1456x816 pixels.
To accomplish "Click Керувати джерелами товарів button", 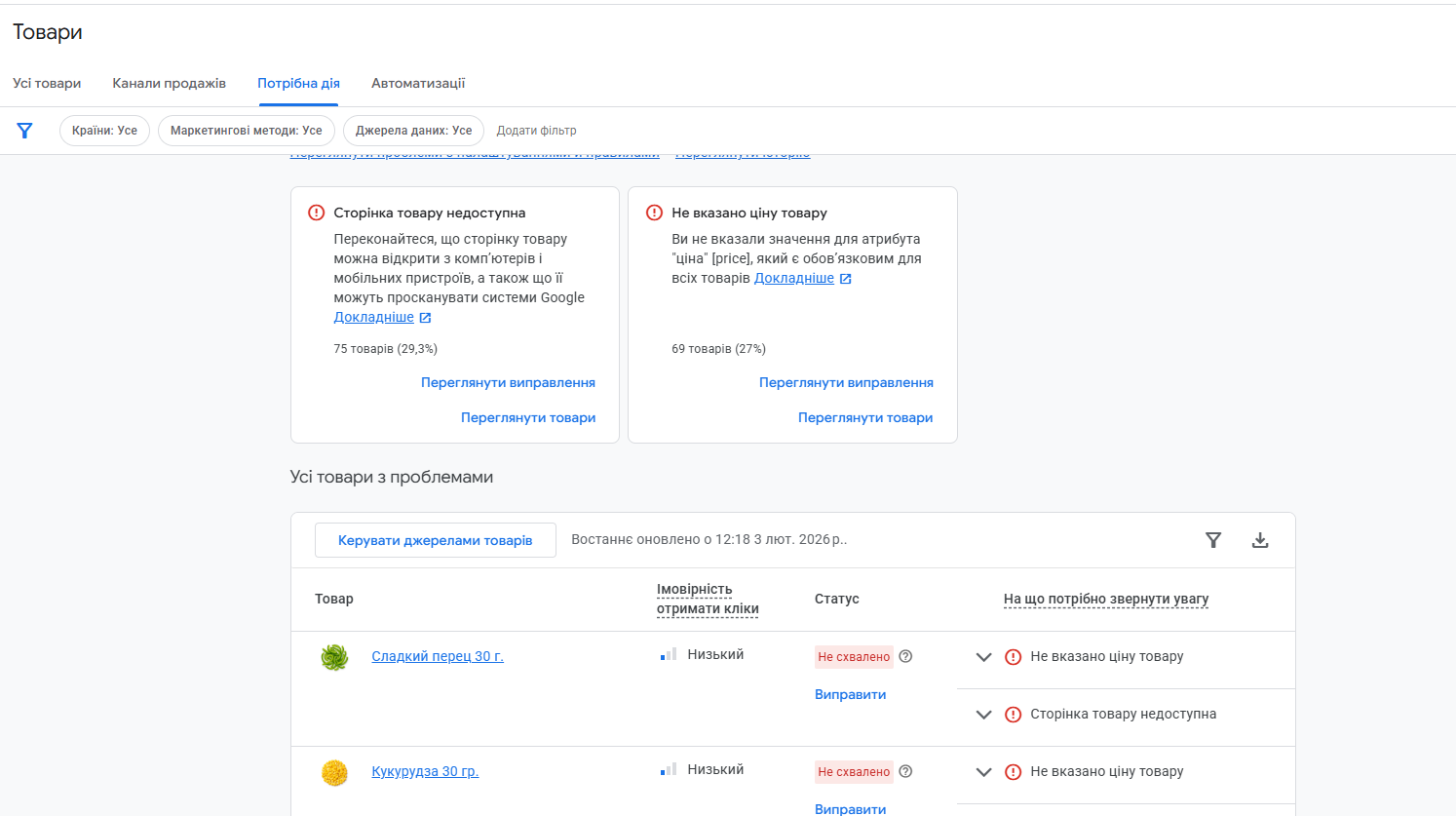I will pos(435,540).
